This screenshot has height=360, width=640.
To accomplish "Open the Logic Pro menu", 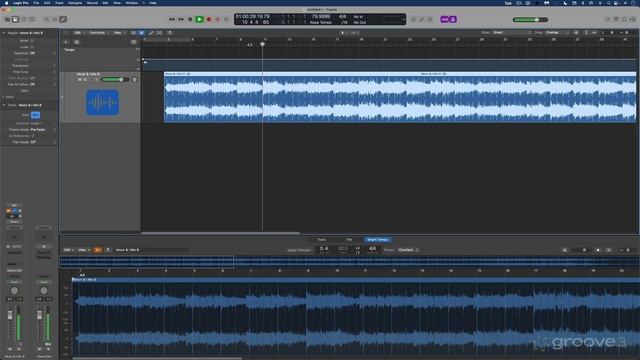I will (x=20, y=3).
